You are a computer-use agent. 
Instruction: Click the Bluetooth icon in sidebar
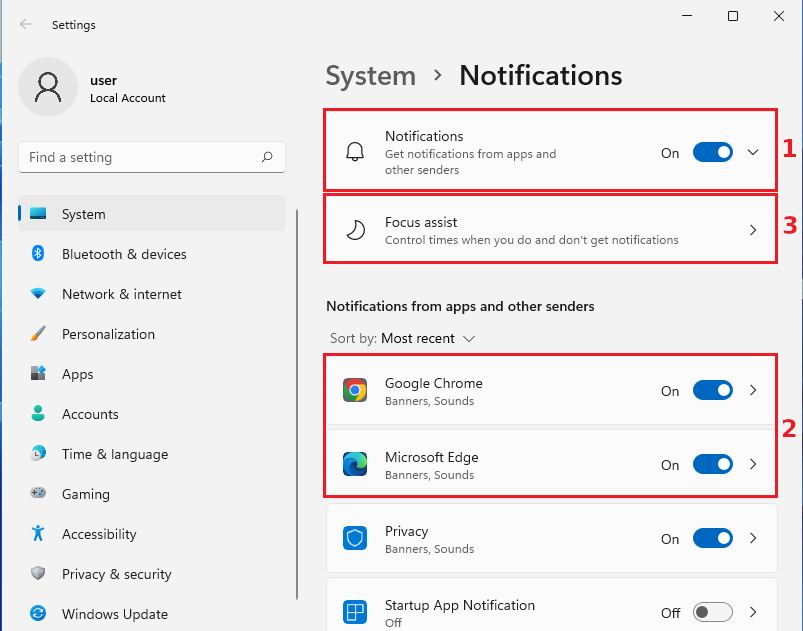pyautogui.click(x=38, y=254)
